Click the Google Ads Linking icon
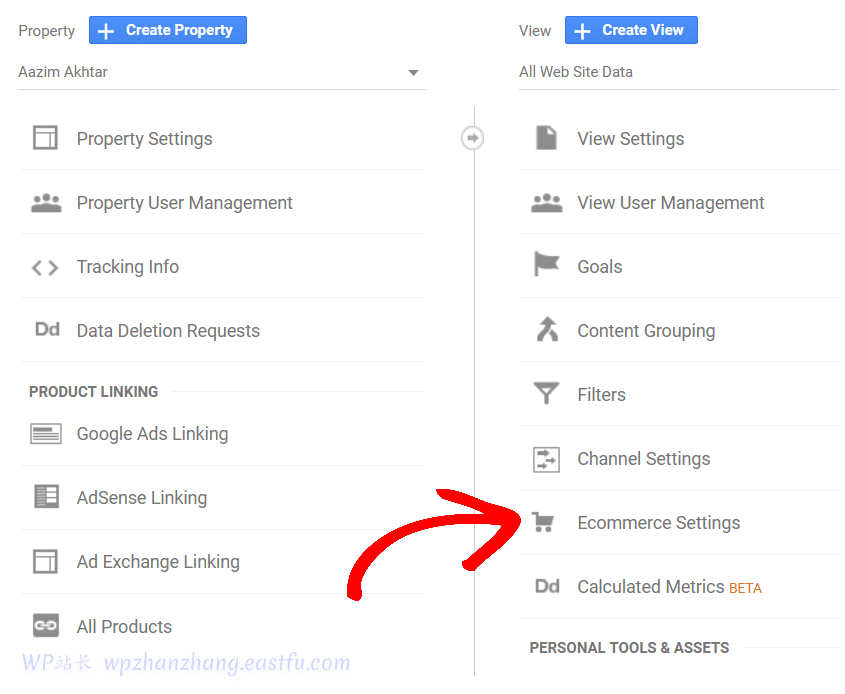The height and width of the screenshot is (694, 845). tap(46, 434)
